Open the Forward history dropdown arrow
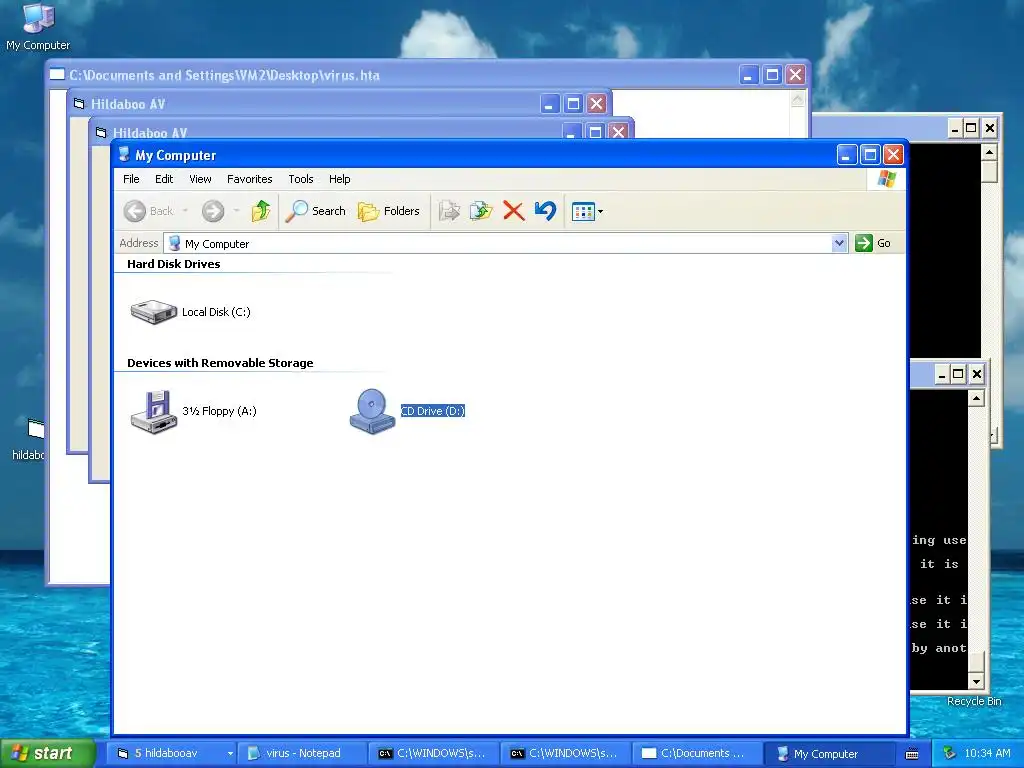 coord(236,211)
